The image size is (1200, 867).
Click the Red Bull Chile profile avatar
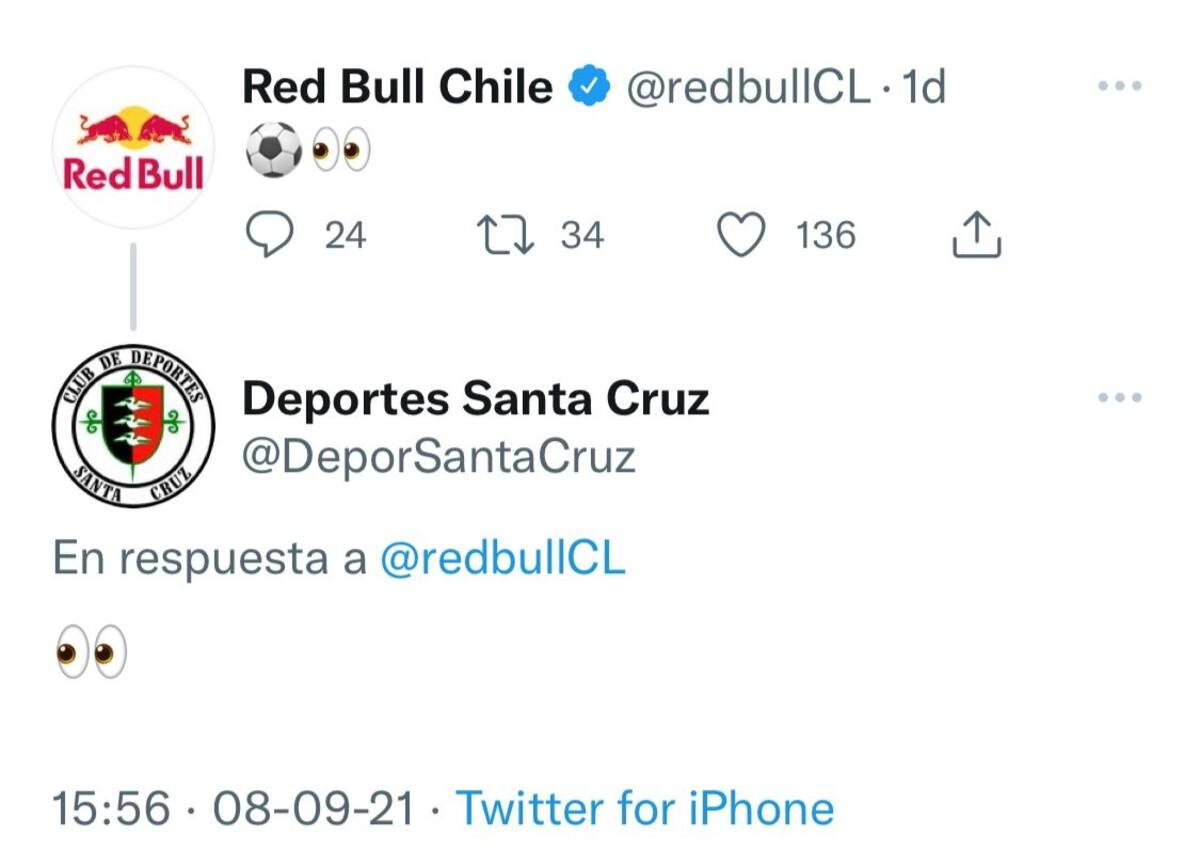[133, 148]
